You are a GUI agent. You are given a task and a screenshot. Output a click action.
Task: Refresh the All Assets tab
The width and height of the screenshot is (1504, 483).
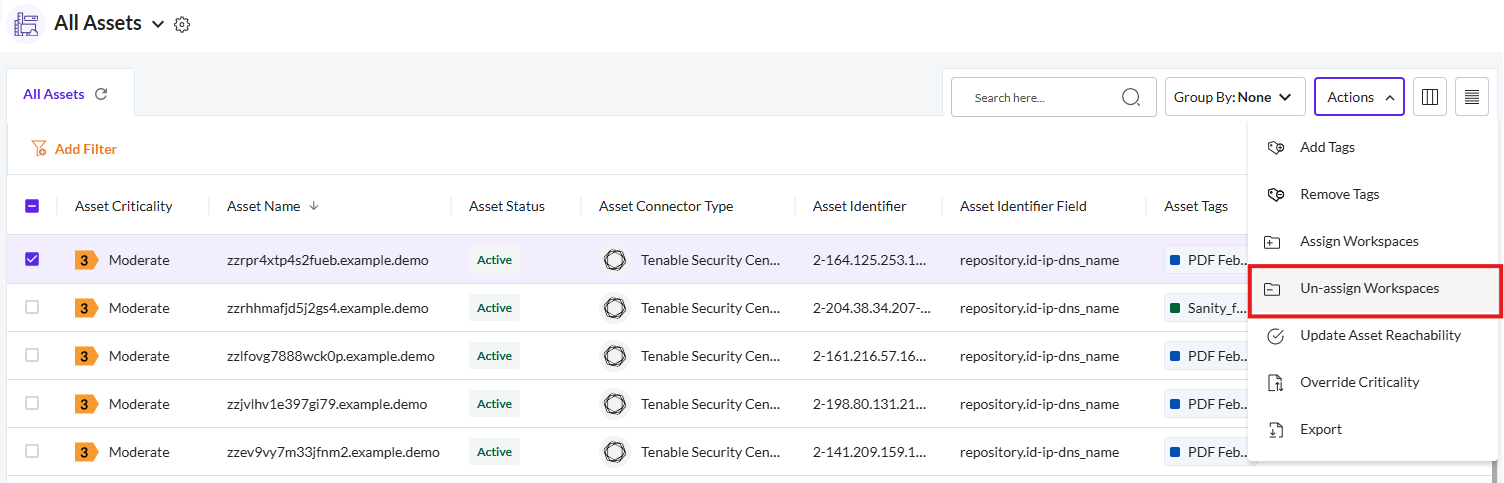101,94
